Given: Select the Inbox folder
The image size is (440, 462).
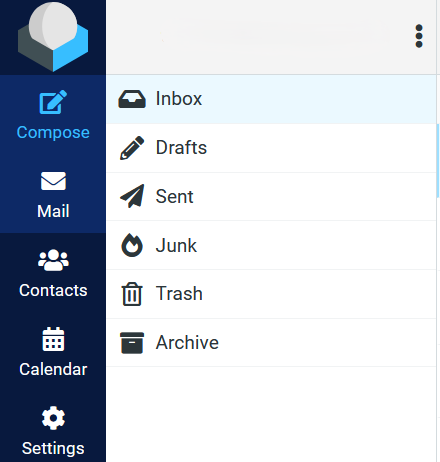Looking at the screenshot, I should [271, 99].
